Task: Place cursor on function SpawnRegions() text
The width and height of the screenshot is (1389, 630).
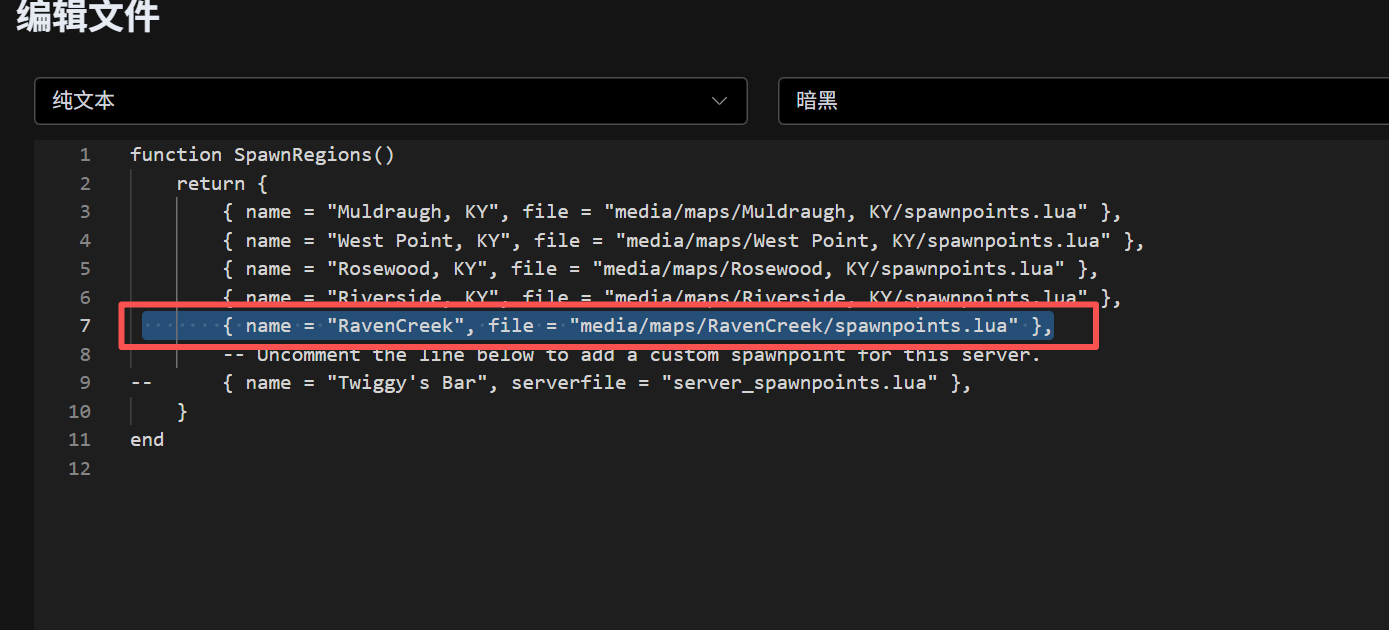Action: click(262, 155)
